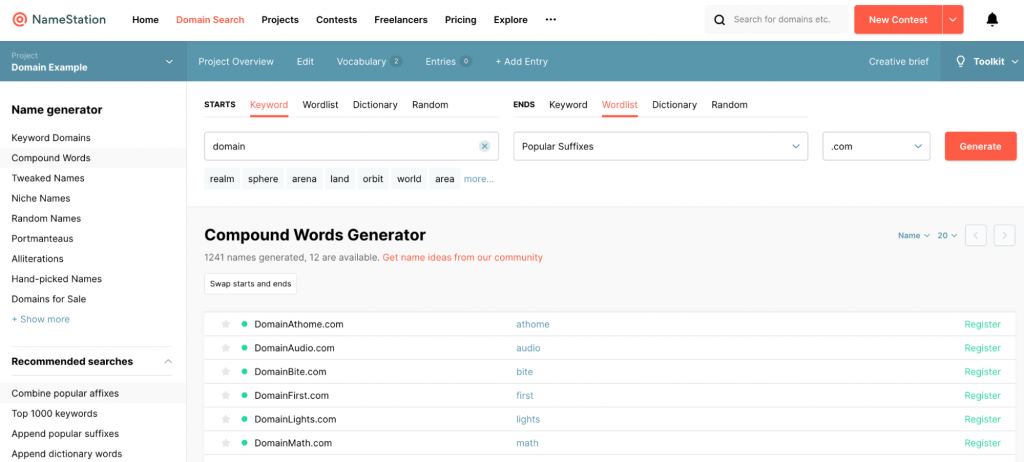
Task: Expand sidebar with Show more
Action: (40, 319)
